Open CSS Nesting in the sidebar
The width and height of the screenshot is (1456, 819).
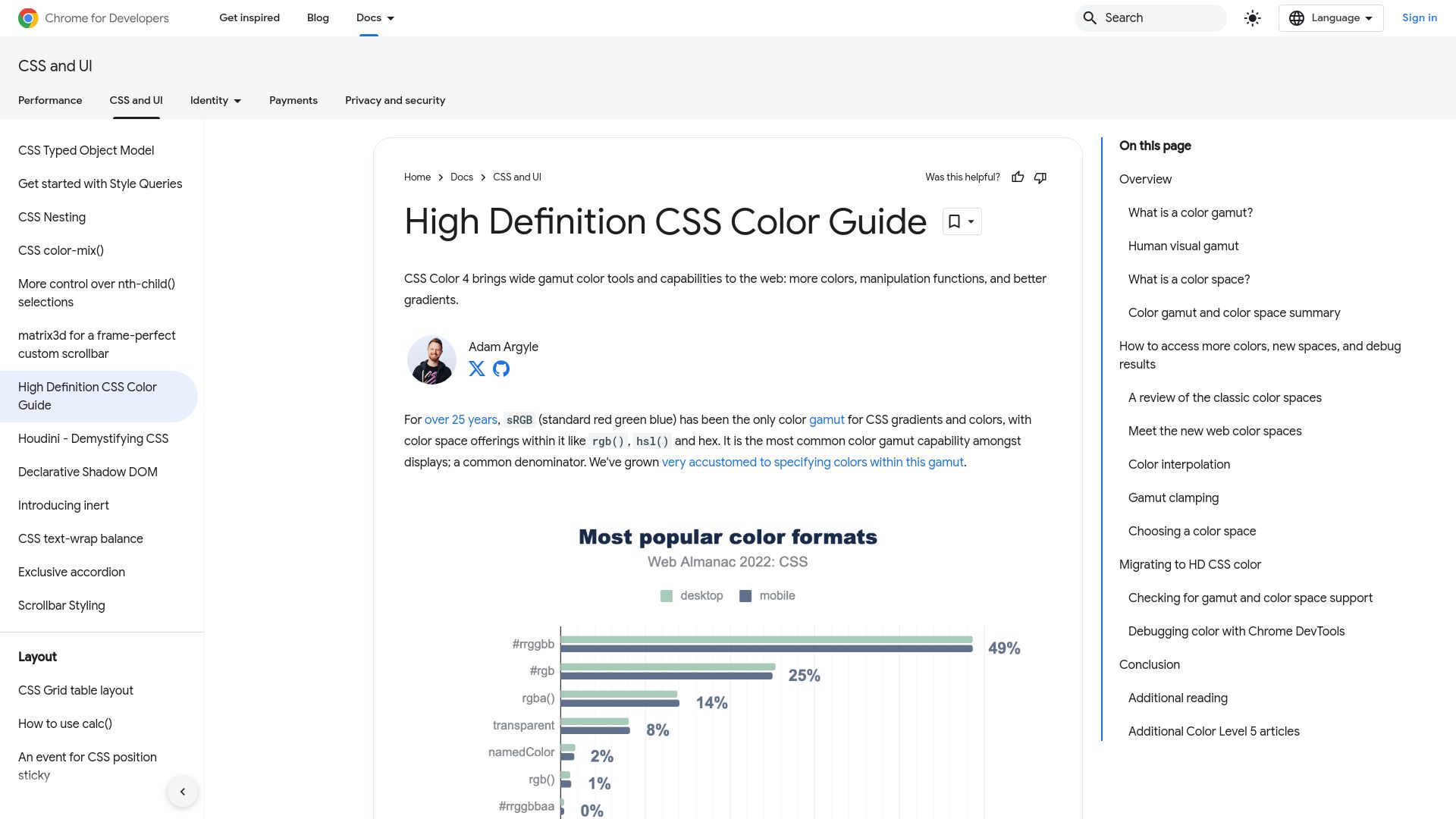pos(52,218)
